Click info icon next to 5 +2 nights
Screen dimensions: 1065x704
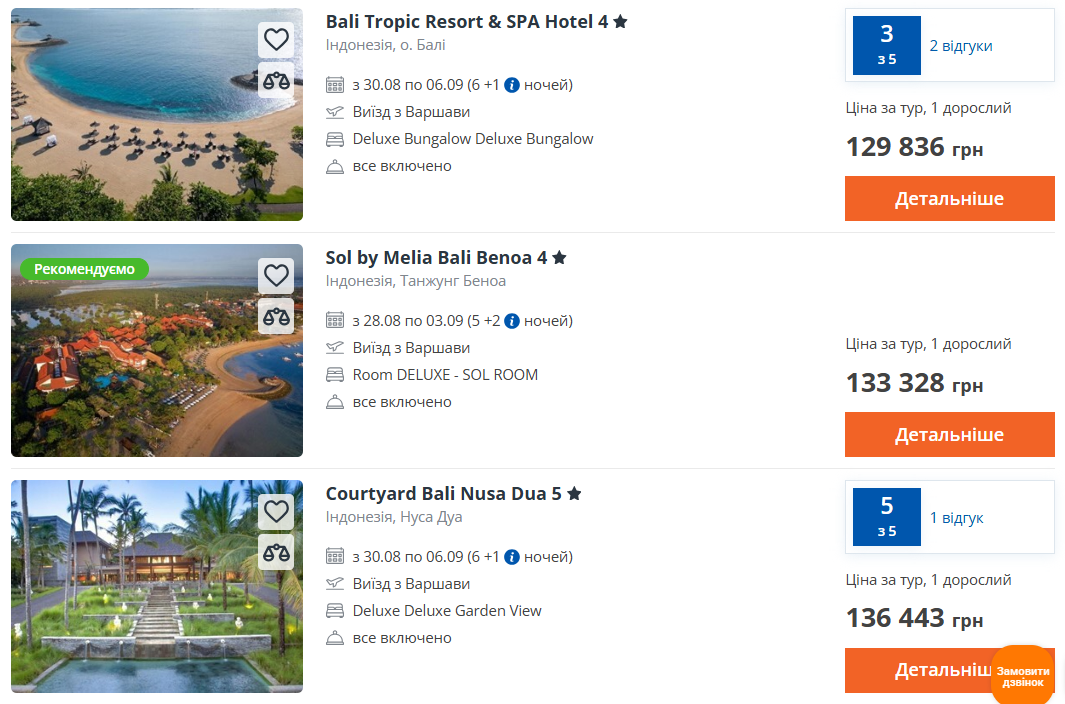(512, 321)
